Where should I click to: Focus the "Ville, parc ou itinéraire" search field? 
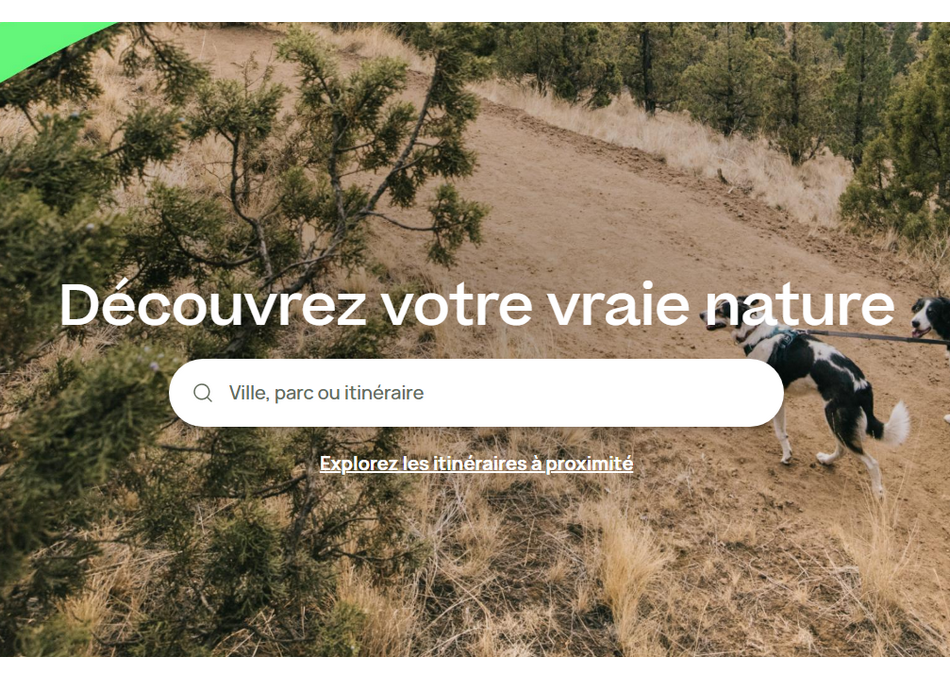(x=476, y=393)
